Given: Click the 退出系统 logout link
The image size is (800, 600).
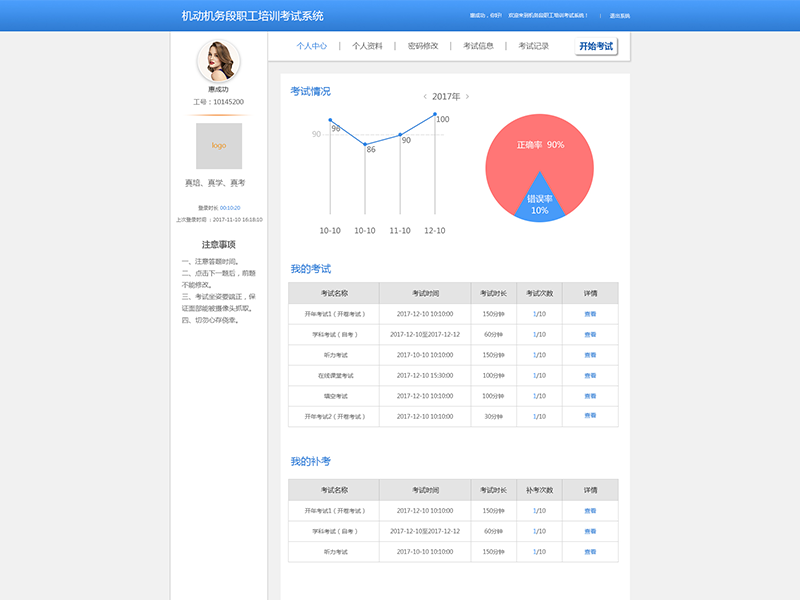Looking at the screenshot, I should click(620, 16).
